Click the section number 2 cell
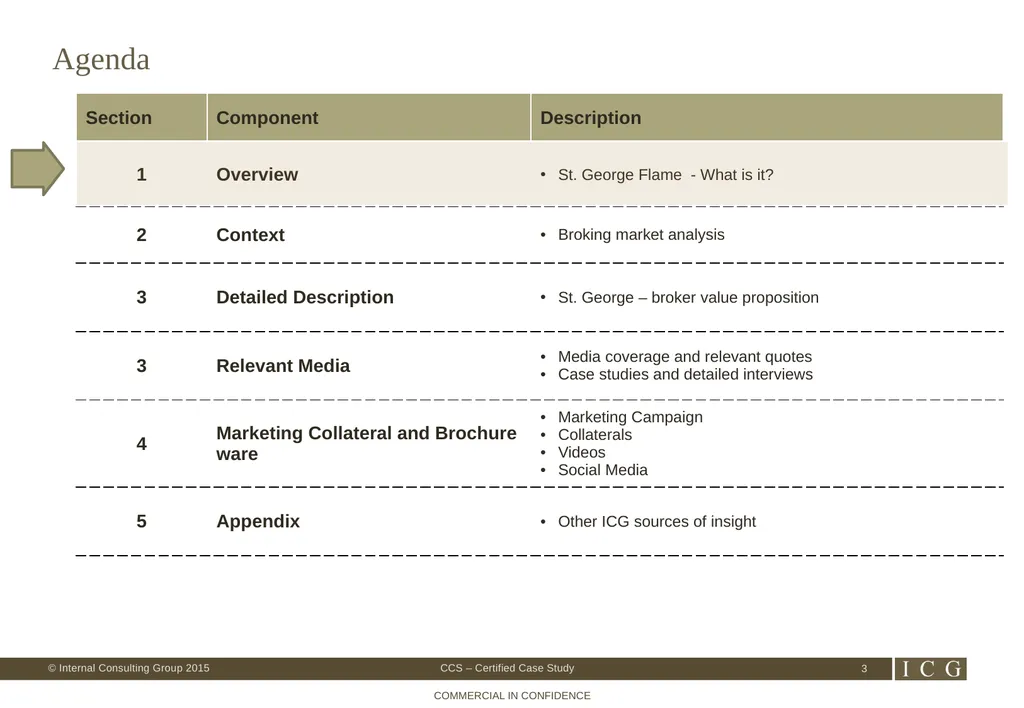This screenshot has width=1024, height=708. click(x=141, y=235)
